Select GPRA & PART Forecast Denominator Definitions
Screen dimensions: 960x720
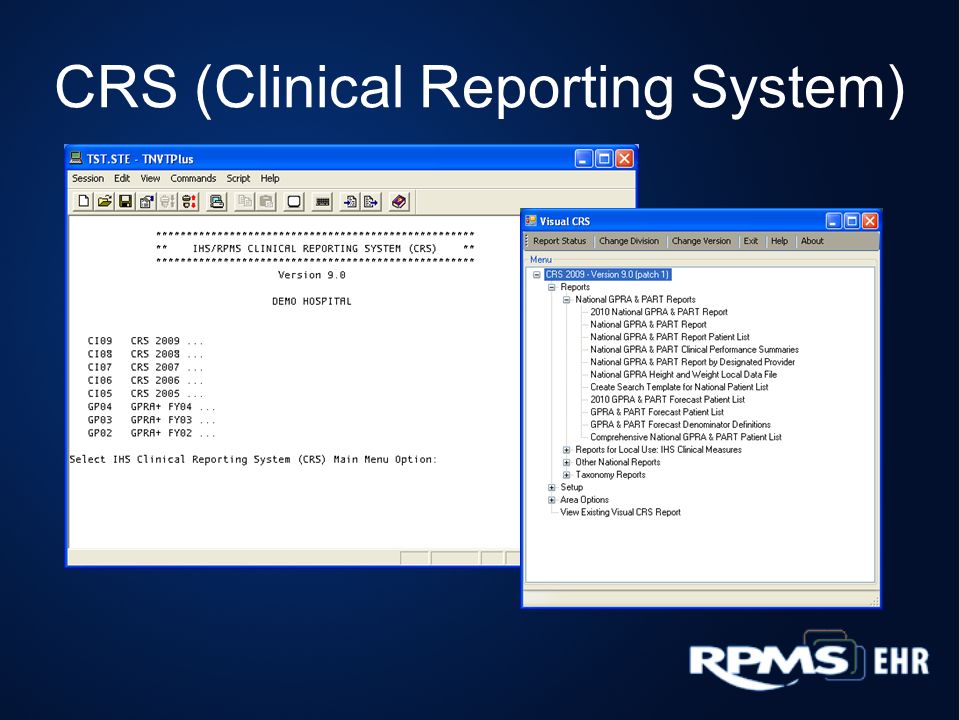pyautogui.click(x=680, y=424)
